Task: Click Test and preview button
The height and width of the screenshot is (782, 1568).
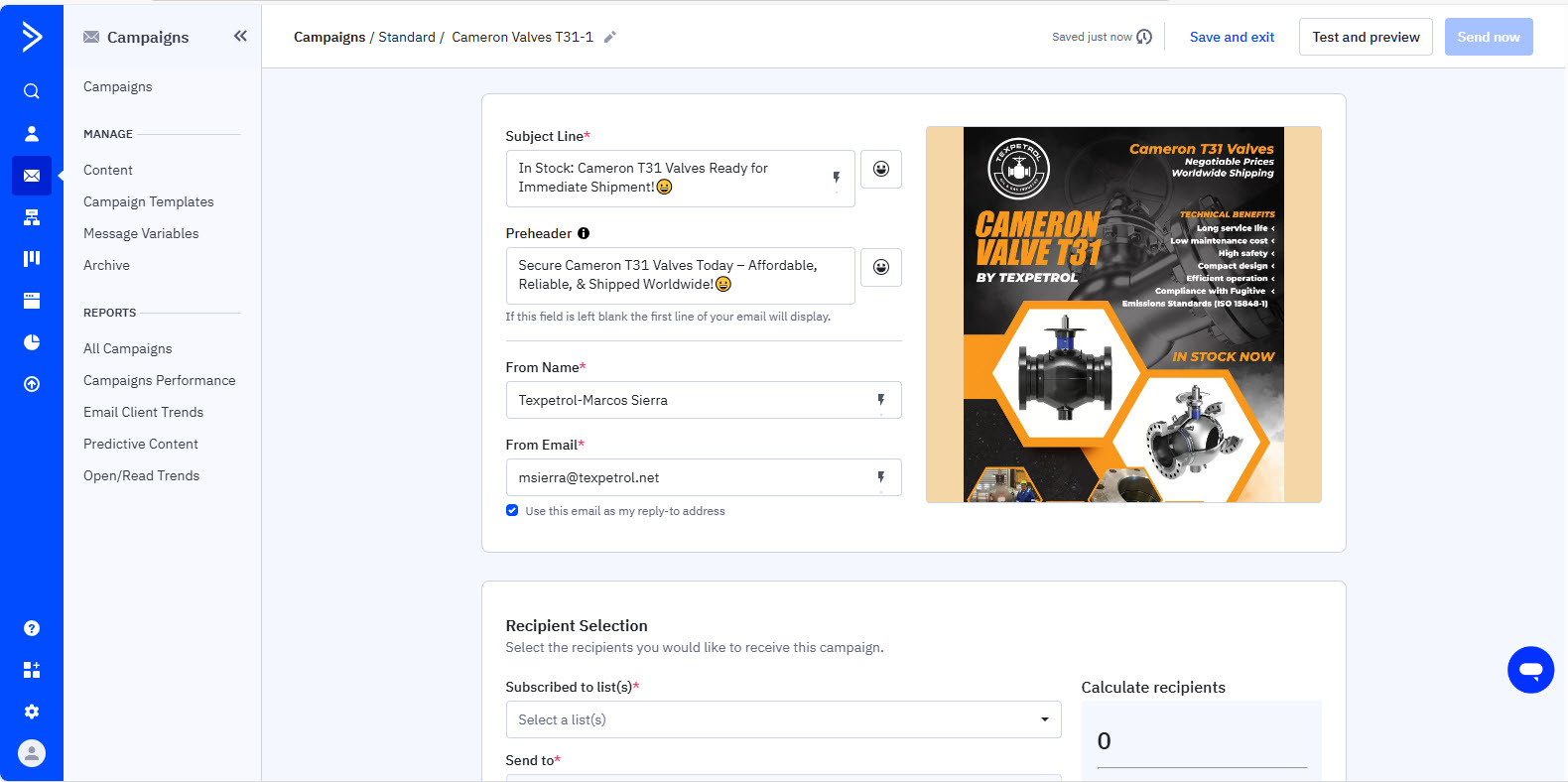Action: pos(1366,37)
